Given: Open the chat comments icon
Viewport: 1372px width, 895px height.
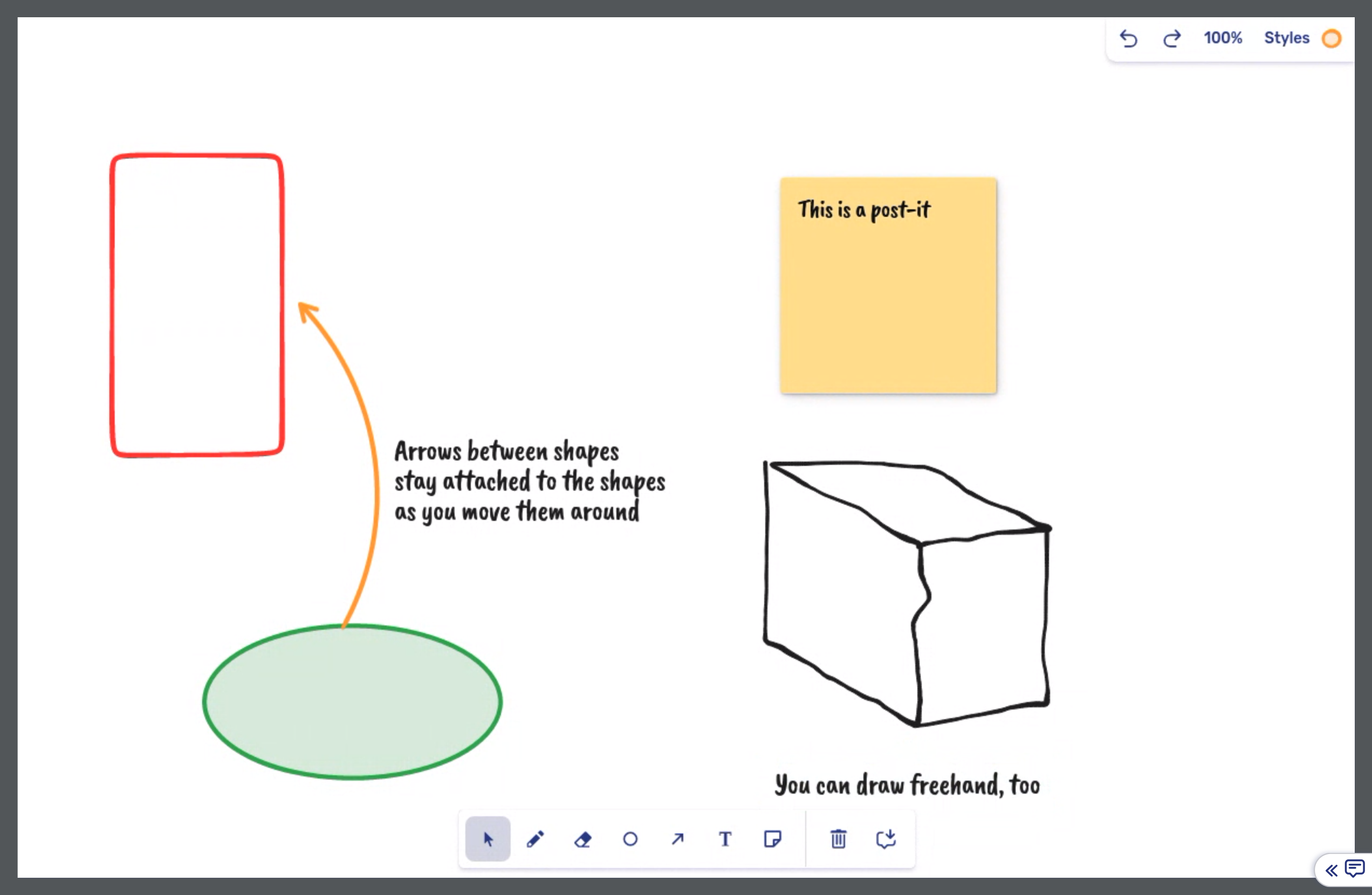Looking at the screenshot, I should [1354, 868].
